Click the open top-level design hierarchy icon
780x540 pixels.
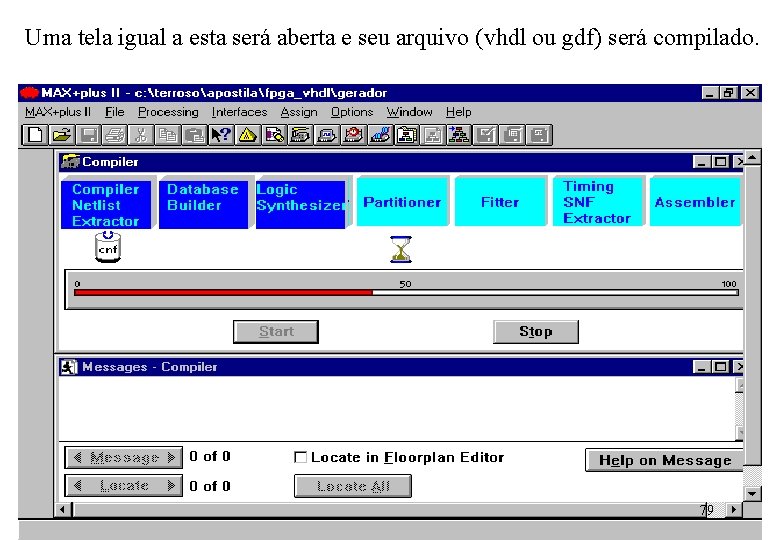[460, 135]
